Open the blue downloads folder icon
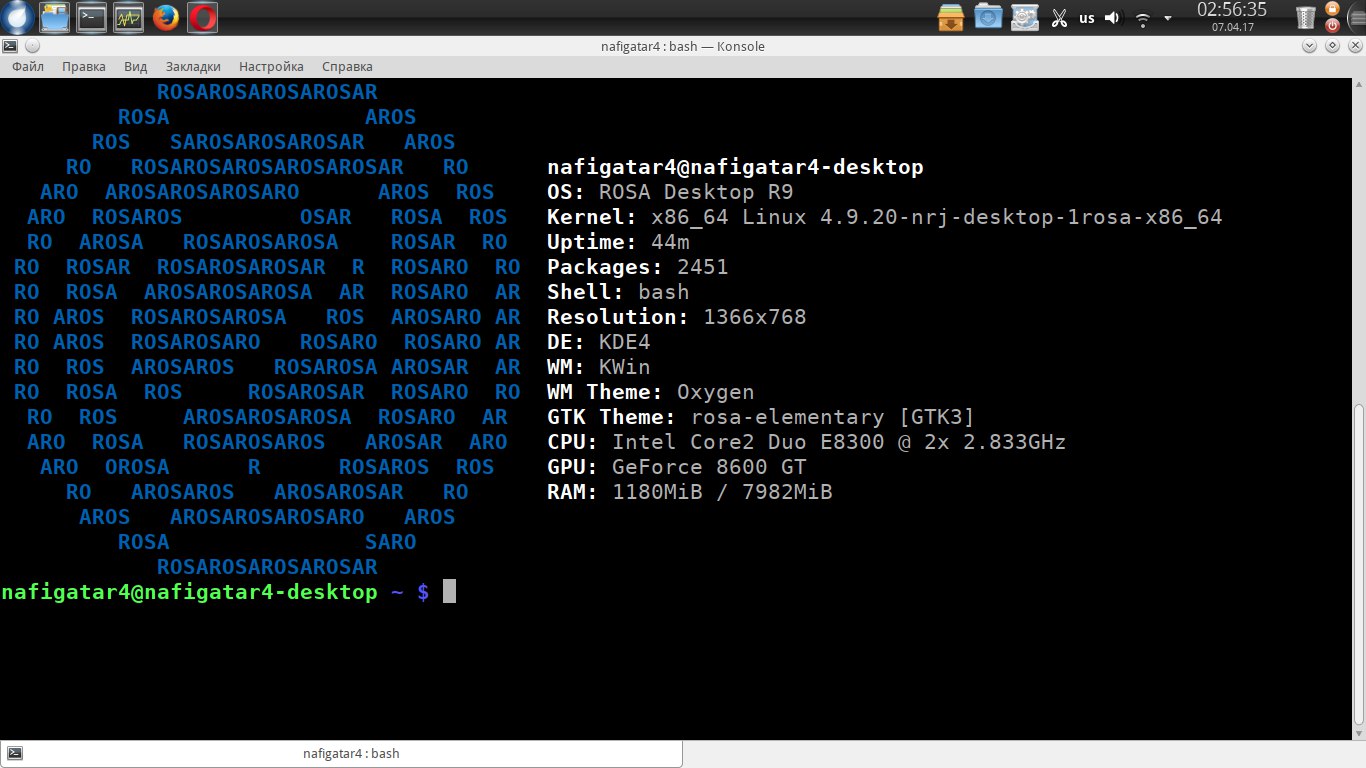Image resolution: width=1366 pixels, height=768 pixels. [x=988, y=17]
